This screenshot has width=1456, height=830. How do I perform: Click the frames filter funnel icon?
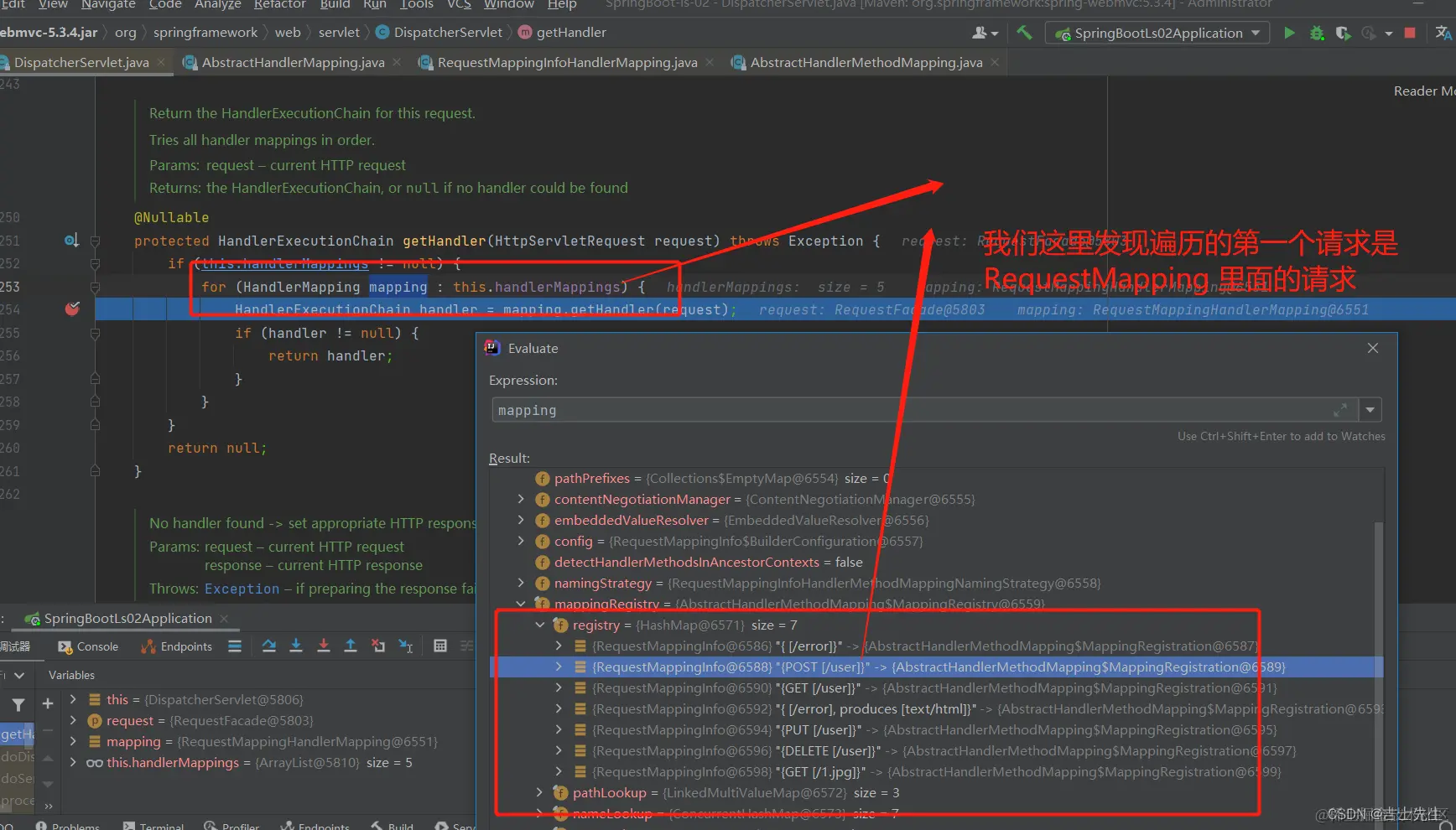tap(18, 704)
